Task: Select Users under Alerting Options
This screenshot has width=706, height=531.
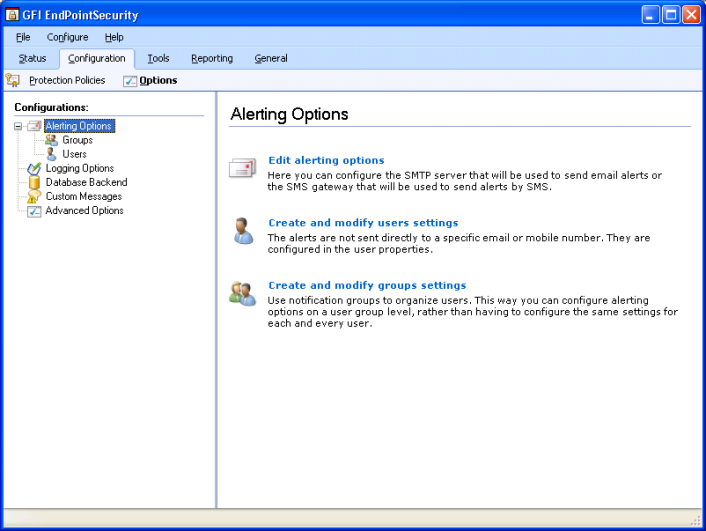Action: pos(74,154)
